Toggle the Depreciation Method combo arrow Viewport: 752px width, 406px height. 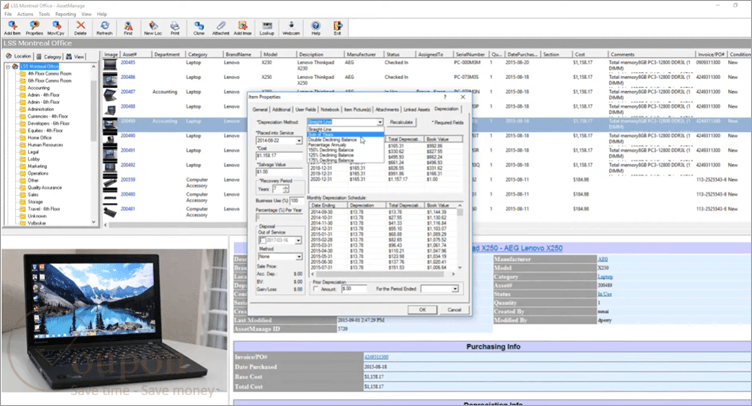tap(380, 122)
